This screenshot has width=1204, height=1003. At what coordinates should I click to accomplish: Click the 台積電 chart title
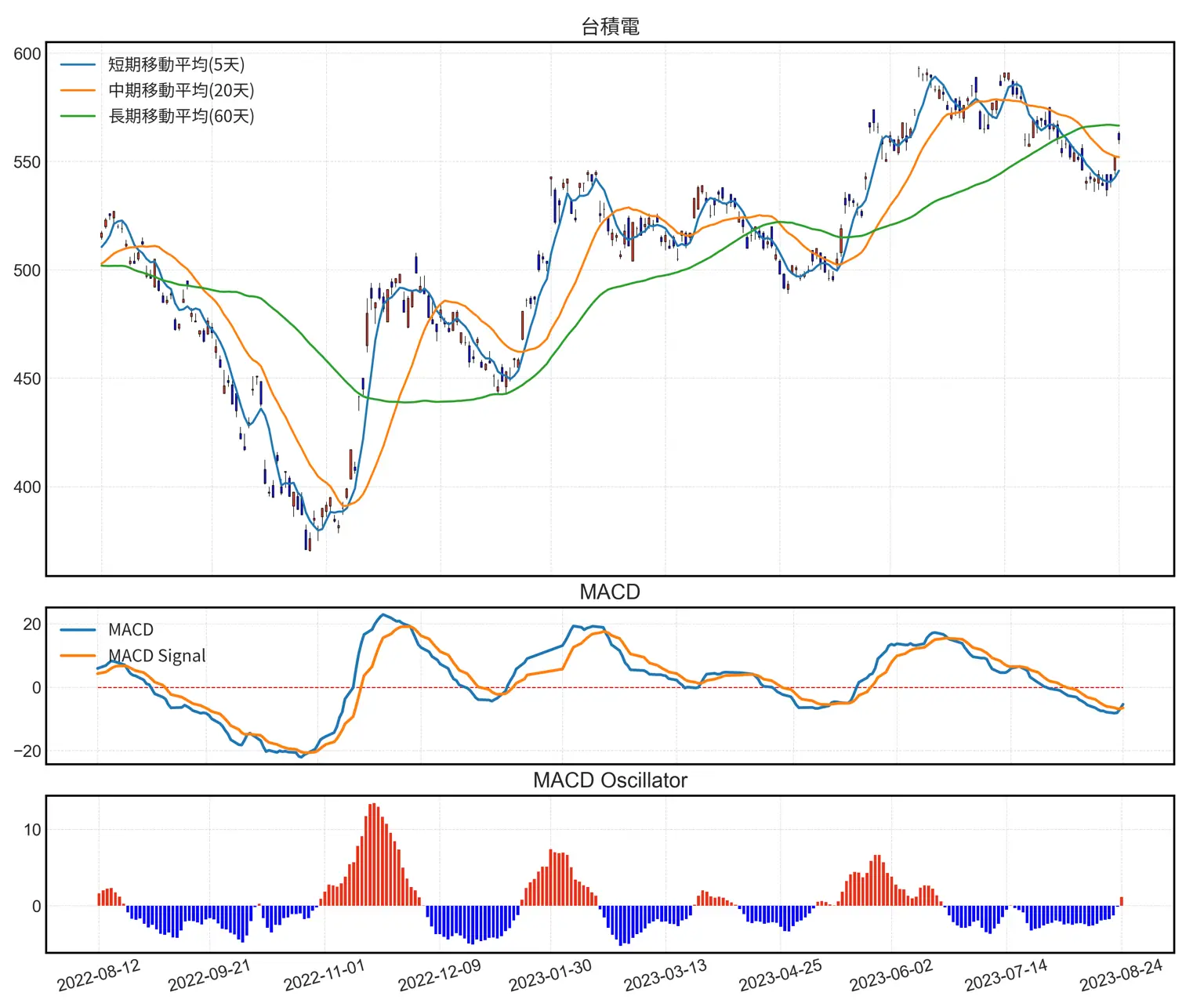(610, 27)
